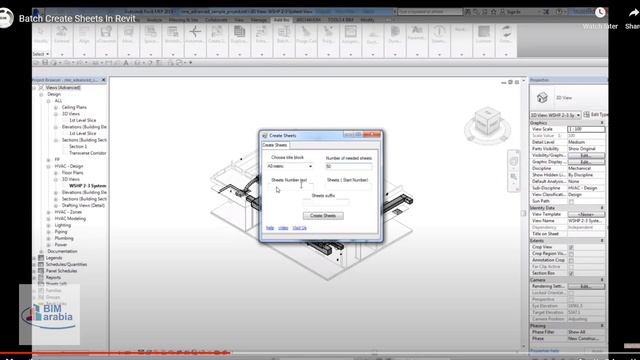
Task: Click the Sheets suffix field
Action: point(325,202)
